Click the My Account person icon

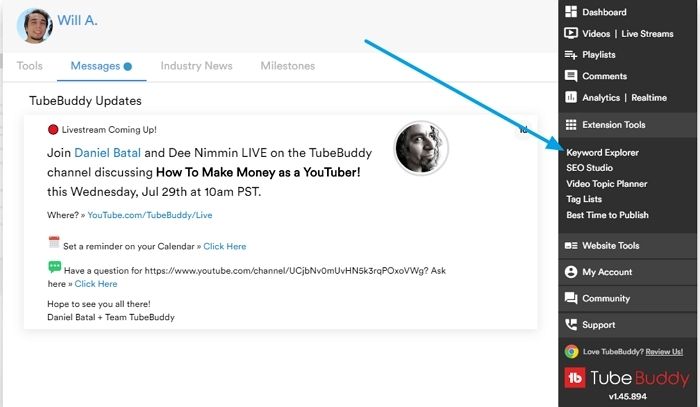(x=571, y=272)
